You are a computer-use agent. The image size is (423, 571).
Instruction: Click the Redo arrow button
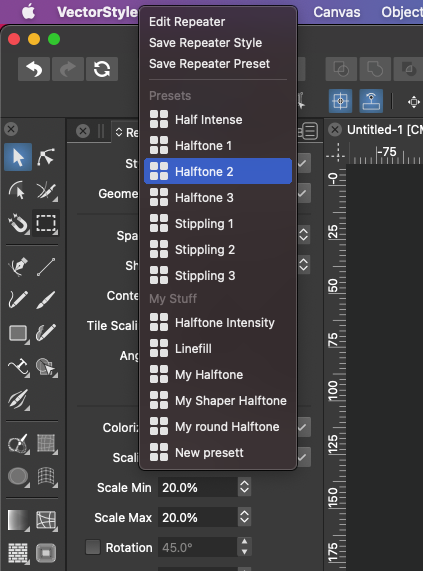pos(68,69)
